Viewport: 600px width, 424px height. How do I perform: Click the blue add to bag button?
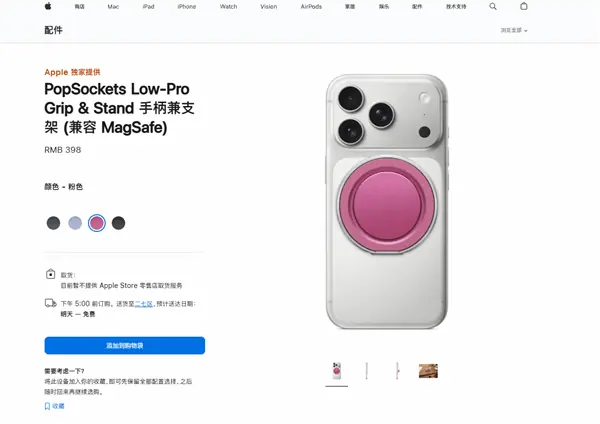(125, 346)
